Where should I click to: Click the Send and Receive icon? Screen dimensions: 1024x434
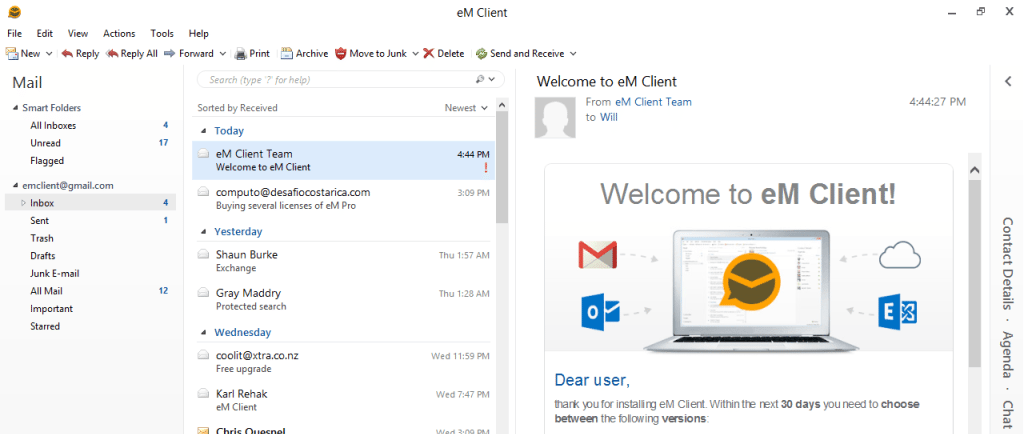481,54
